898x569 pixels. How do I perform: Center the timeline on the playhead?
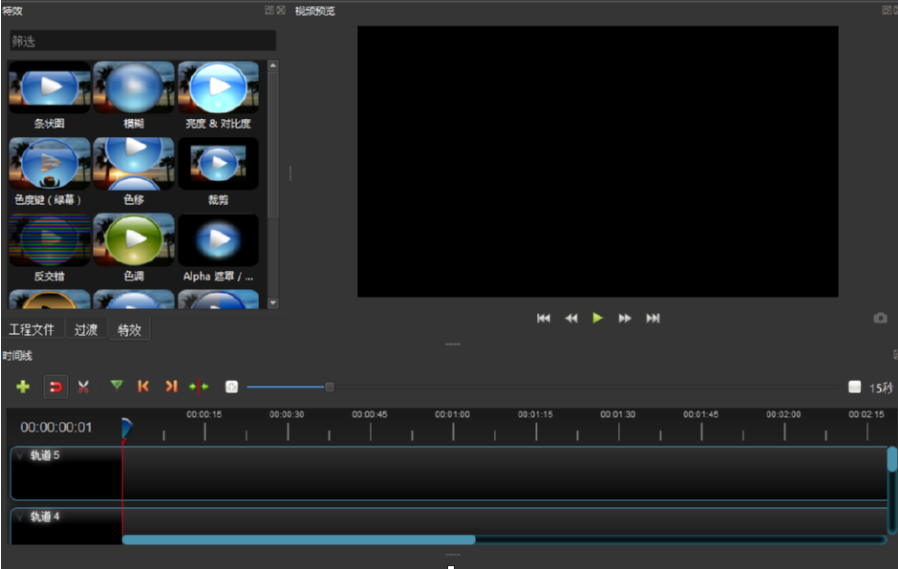(x=199, y=386)
